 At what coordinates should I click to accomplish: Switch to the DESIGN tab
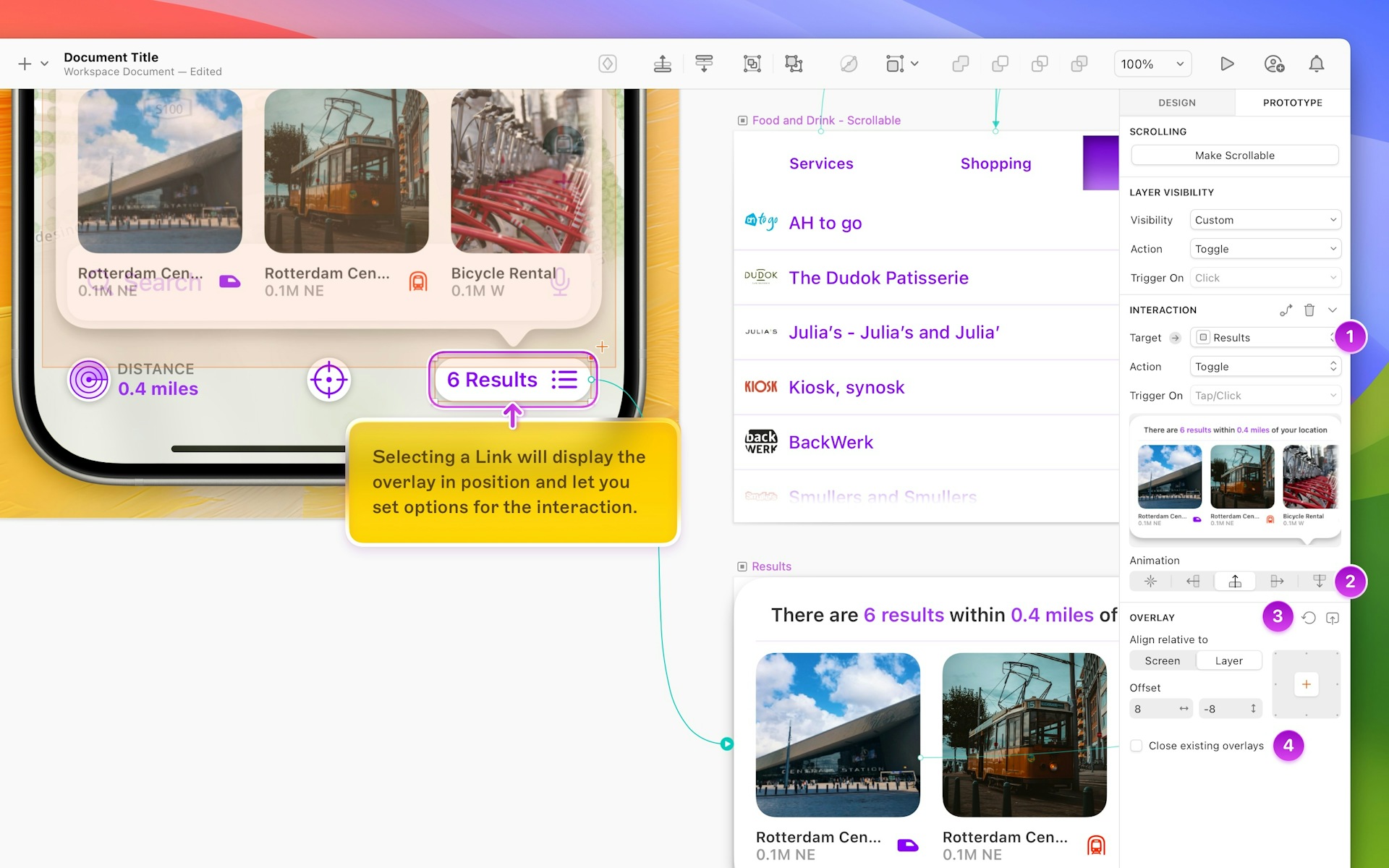point(1177,103)
